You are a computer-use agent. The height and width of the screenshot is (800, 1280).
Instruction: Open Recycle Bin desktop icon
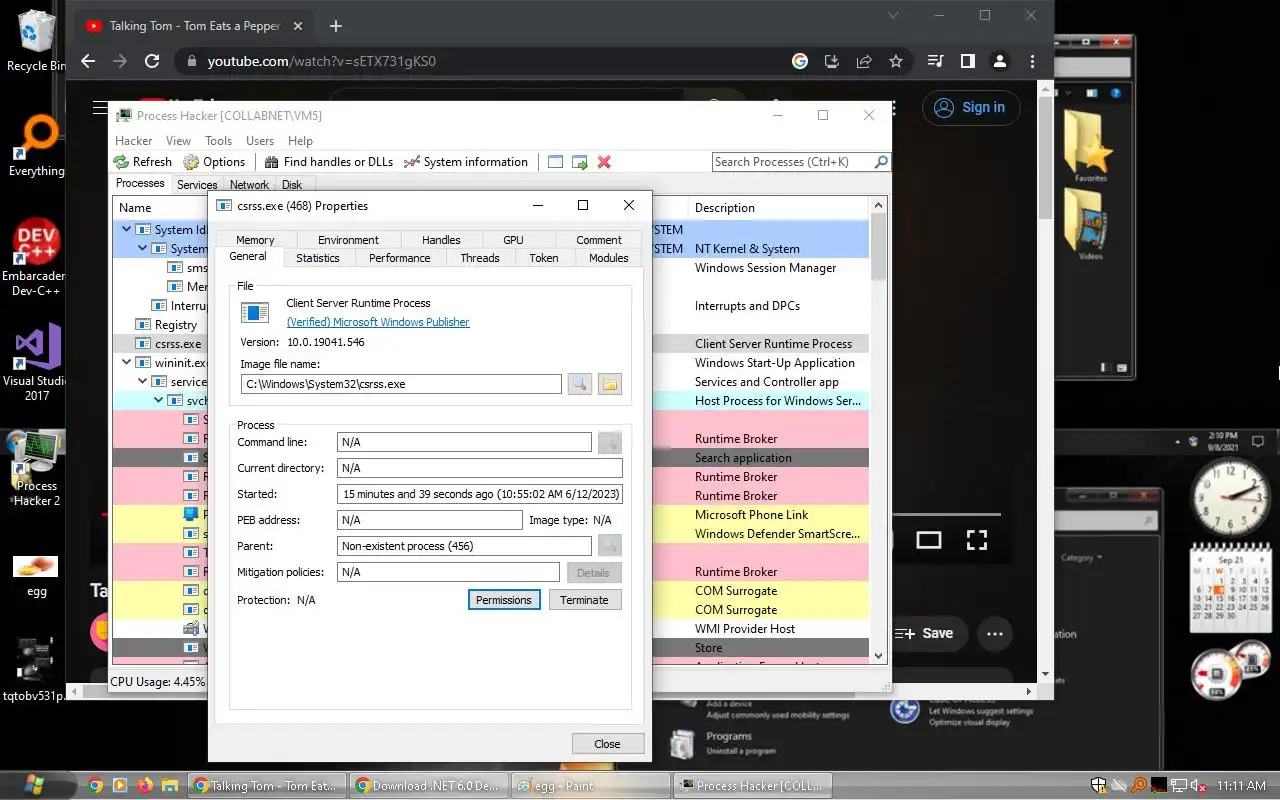36,40
